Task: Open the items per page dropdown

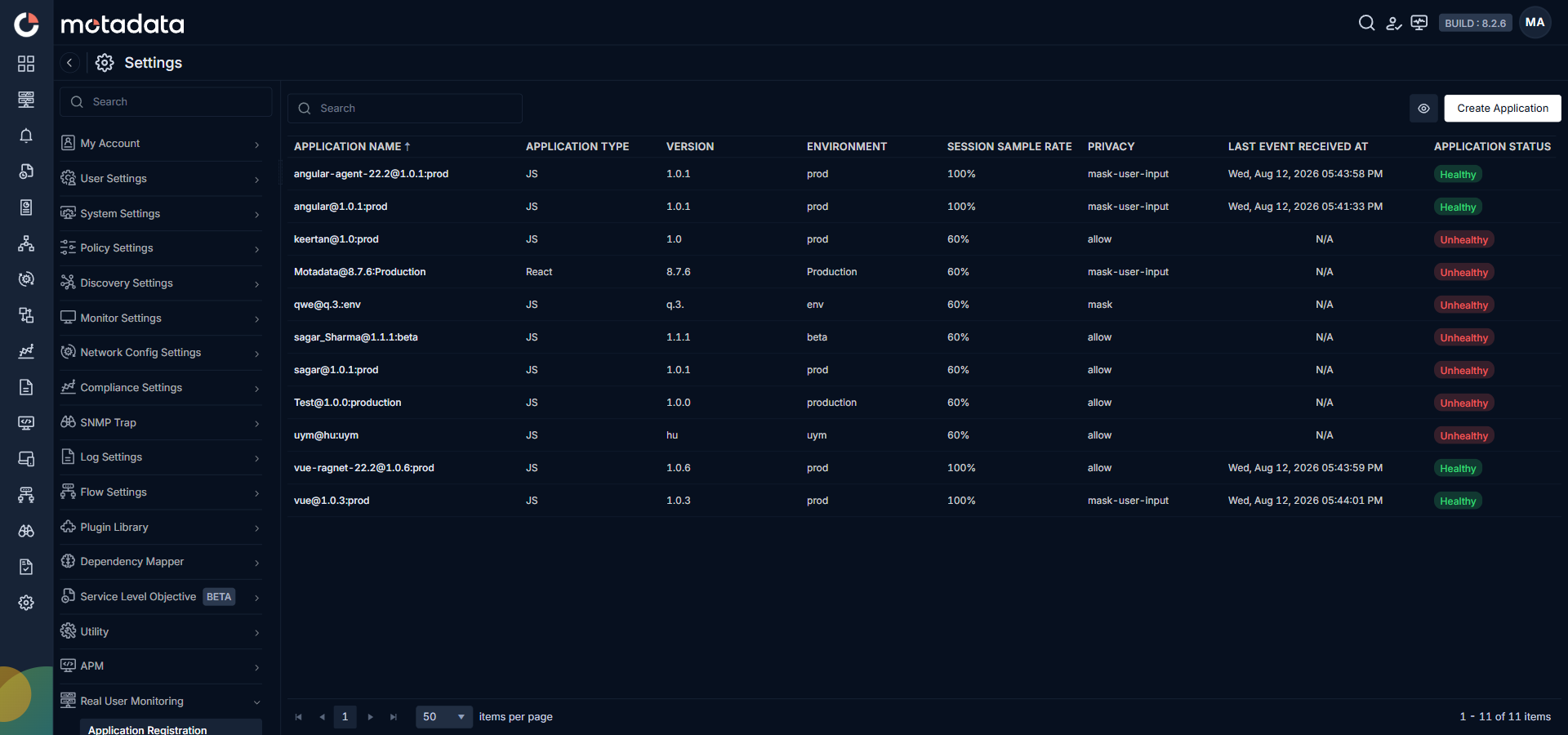Action: tap(444, 717)
